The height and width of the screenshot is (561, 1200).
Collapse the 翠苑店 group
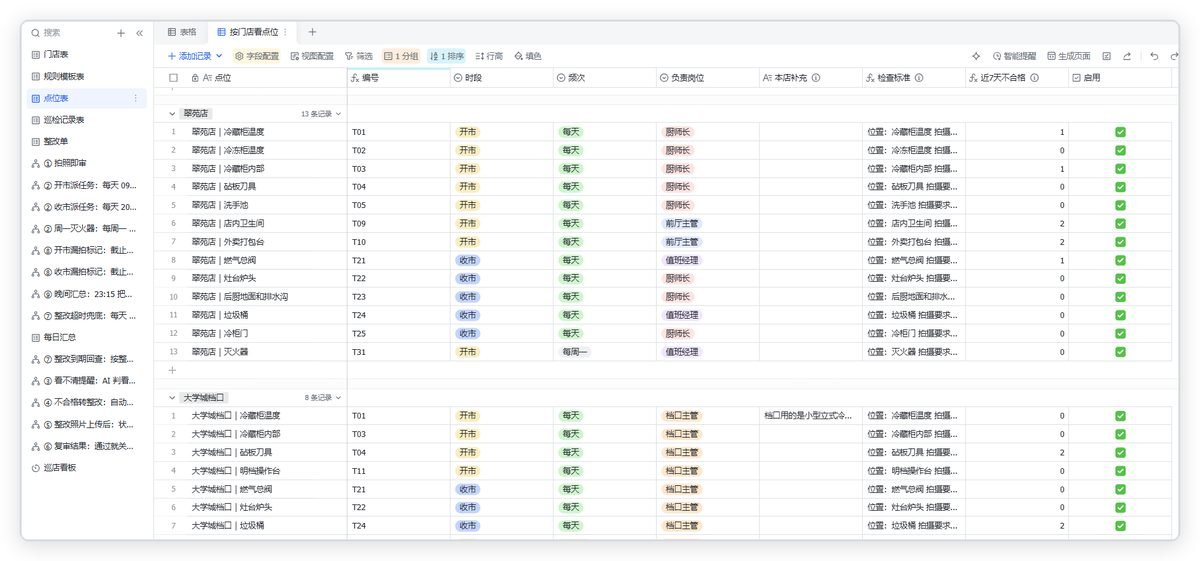pos(173,114)
